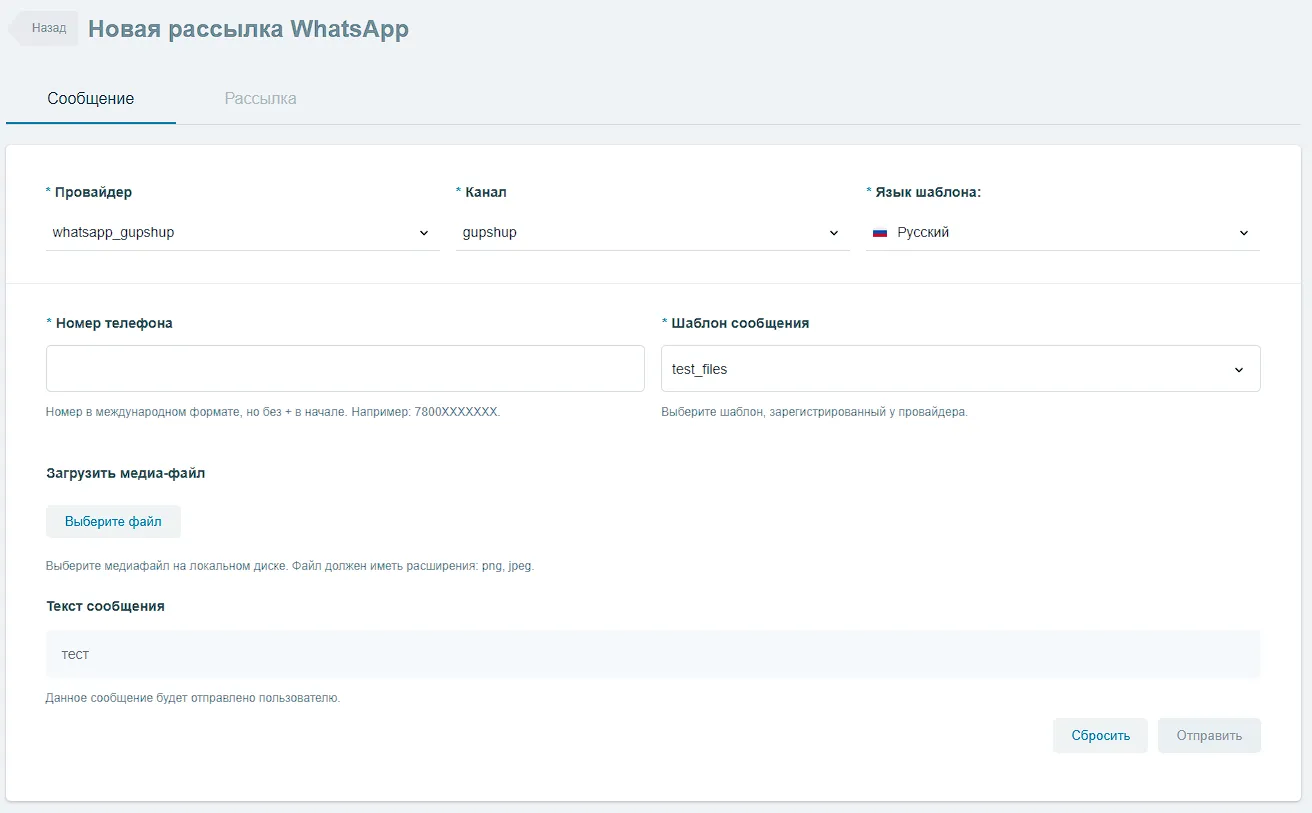Click the Новая рассылка WhatsApp page heading
Viewport: 1312px width, 813px height.
248,29
